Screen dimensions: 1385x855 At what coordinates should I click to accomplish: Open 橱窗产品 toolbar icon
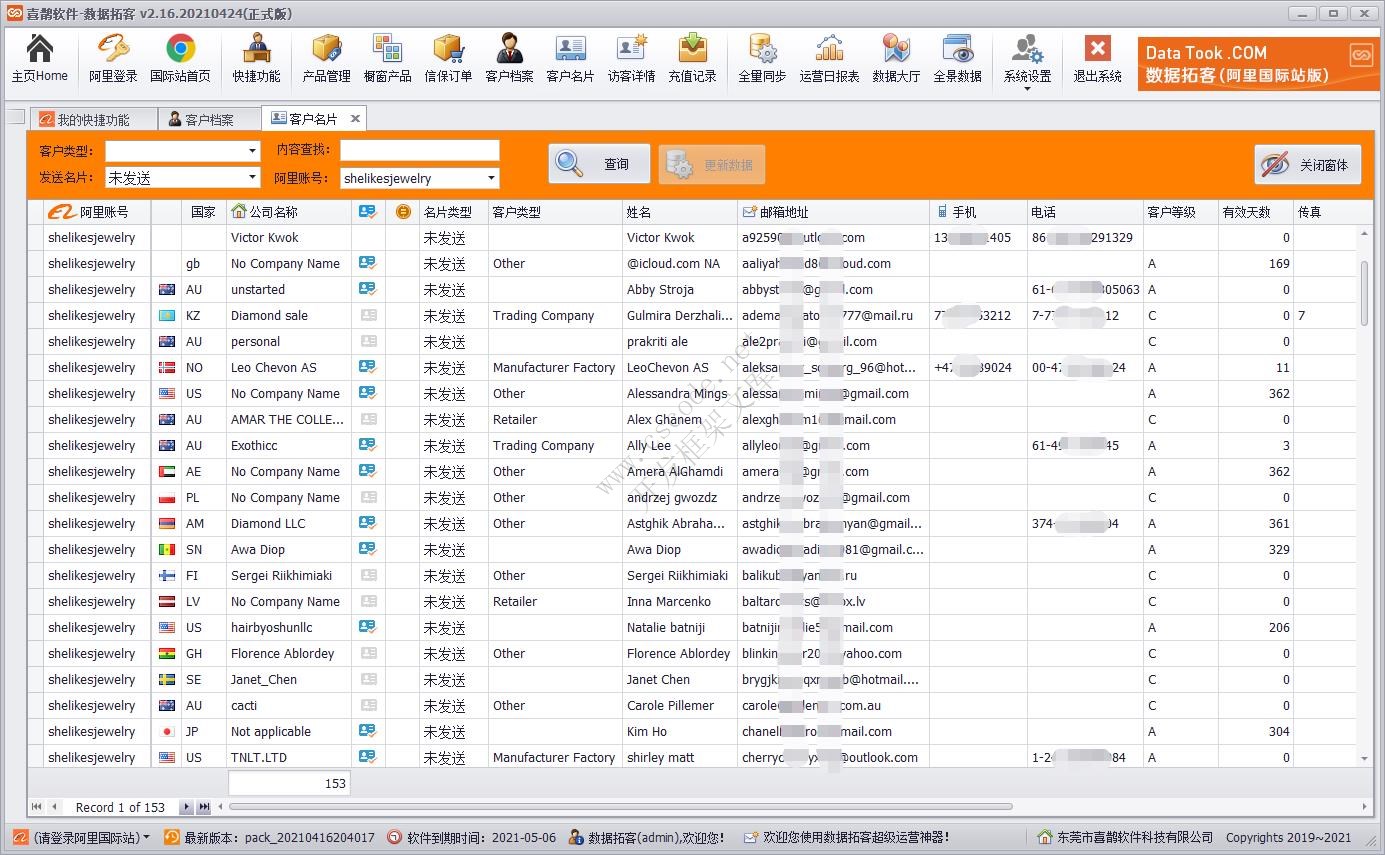point(387,59)
